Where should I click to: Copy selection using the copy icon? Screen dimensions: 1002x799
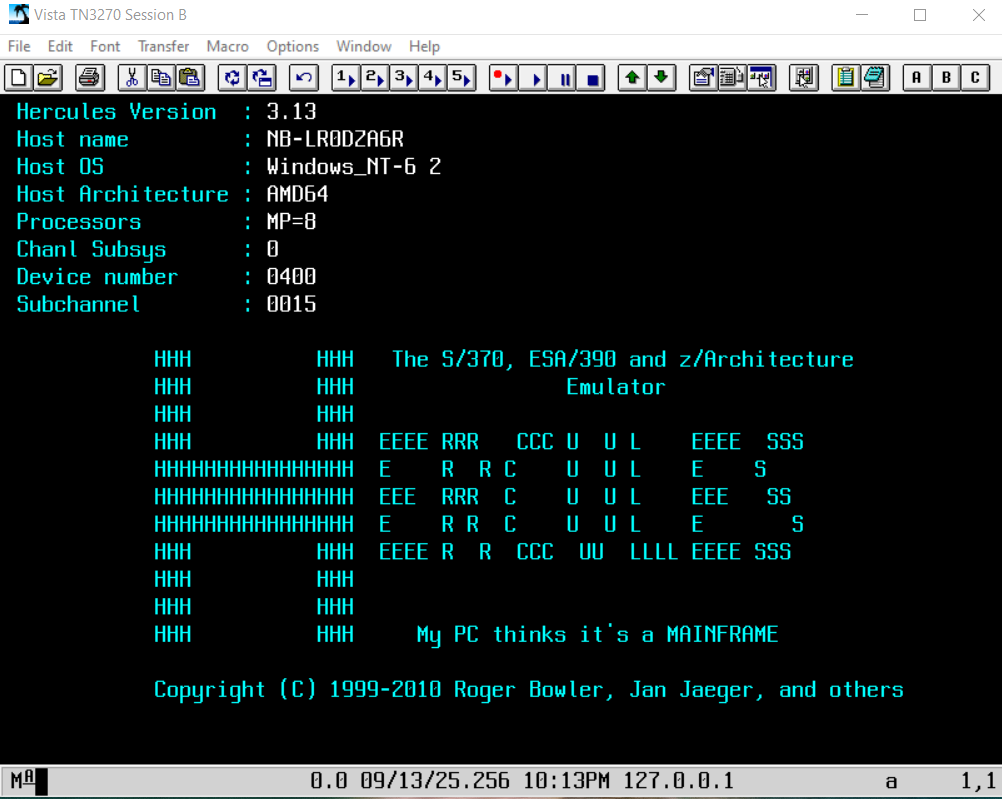(x=160, y=78)
